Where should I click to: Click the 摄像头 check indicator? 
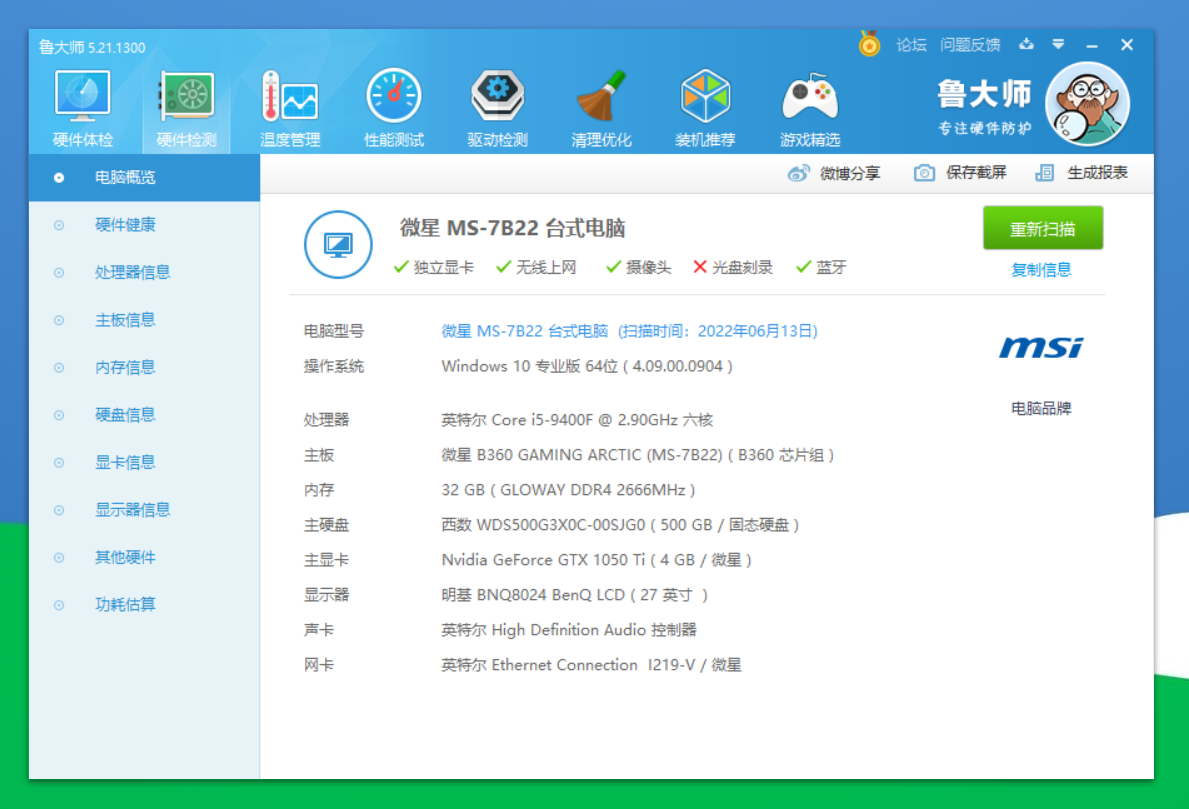coord(638,268)
